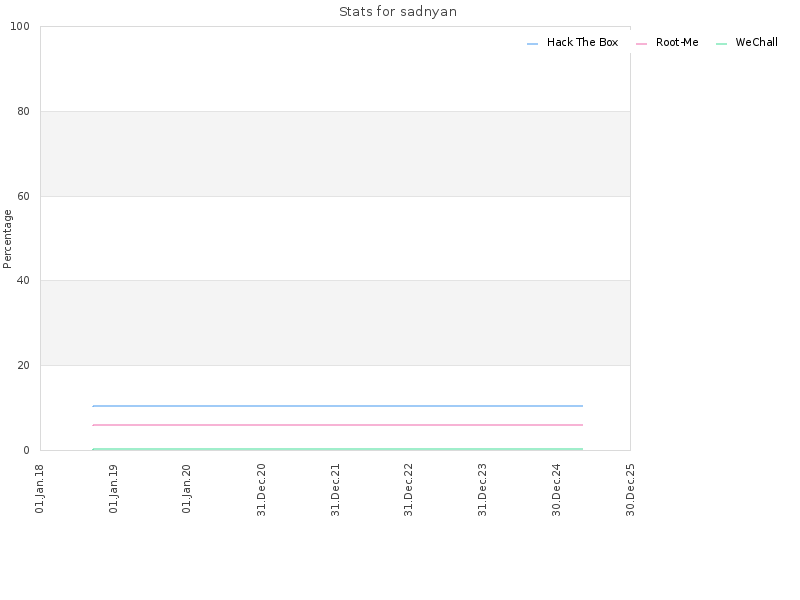Click the 30.Dec.24 date axis label
Screen dimensions: 800x600
point(556,490)
